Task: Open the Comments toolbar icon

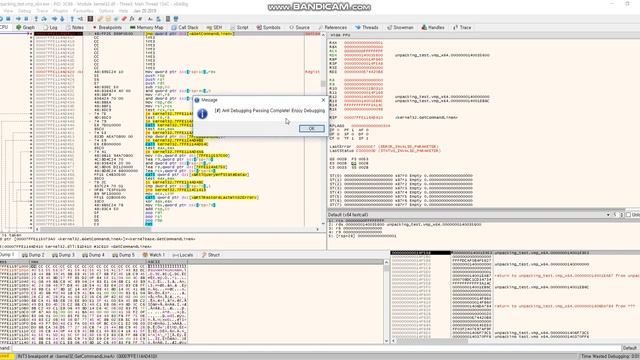Action: 108,19
